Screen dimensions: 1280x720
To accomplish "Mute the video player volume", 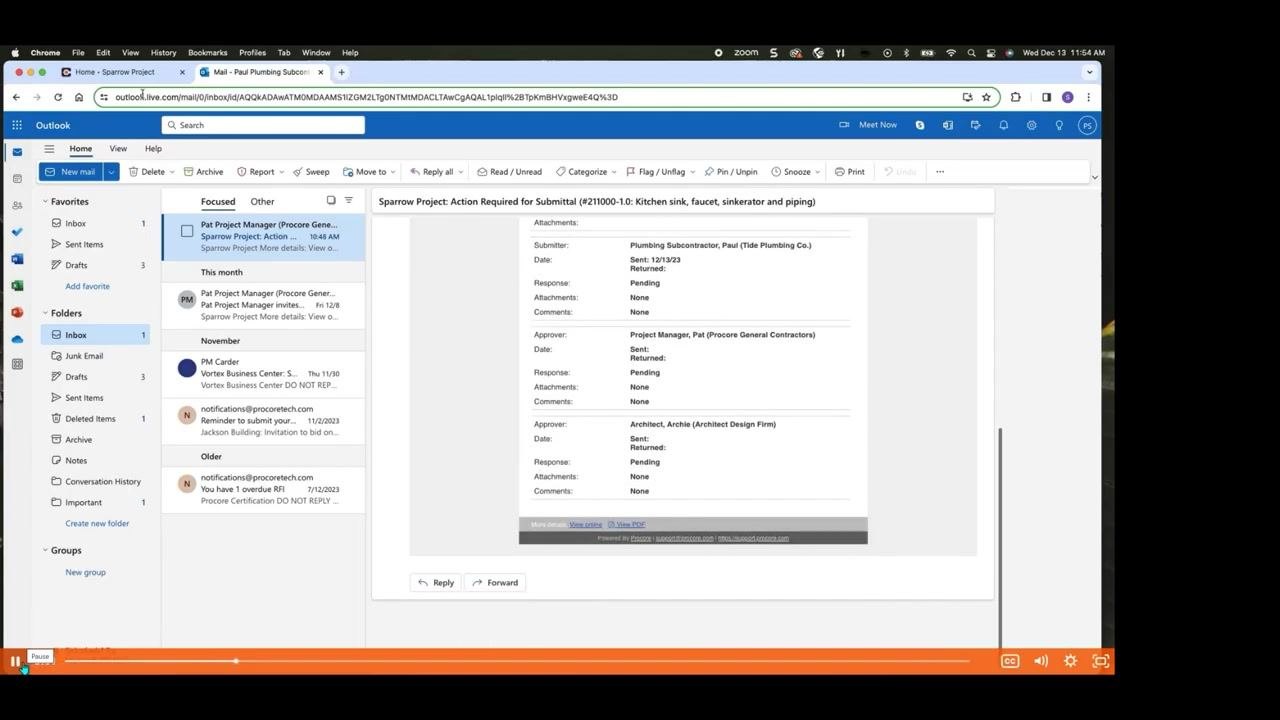I will tap(1041, 661).
